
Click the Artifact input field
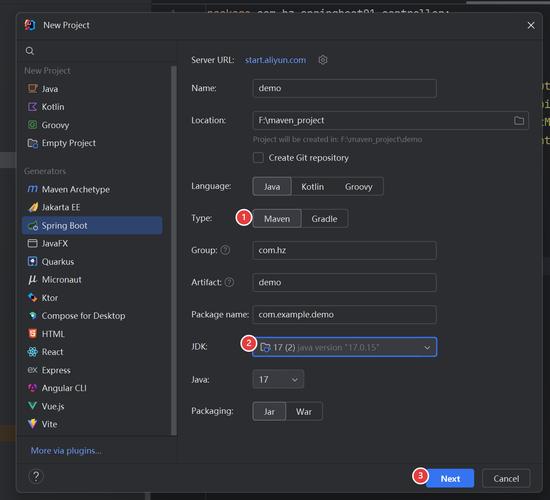click(x=344, y=282)
